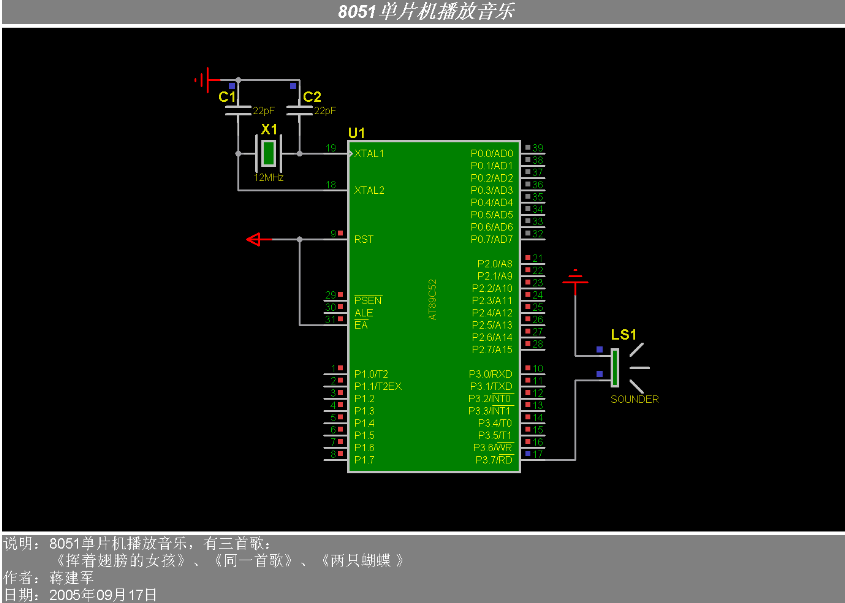Click the author line 作者：蒋建军
The height and width of the screenshot is (603, 845).
49,578
